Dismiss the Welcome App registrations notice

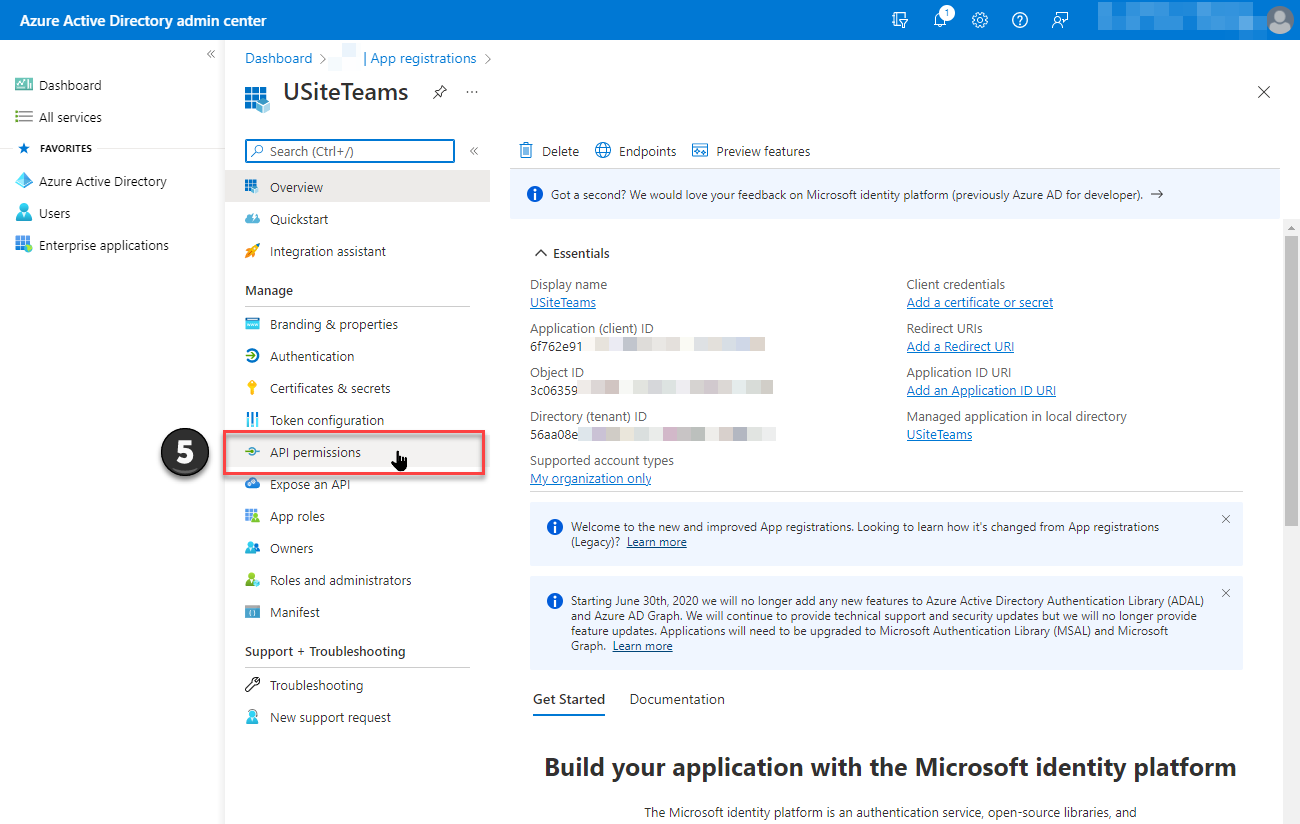point(1226,519)
